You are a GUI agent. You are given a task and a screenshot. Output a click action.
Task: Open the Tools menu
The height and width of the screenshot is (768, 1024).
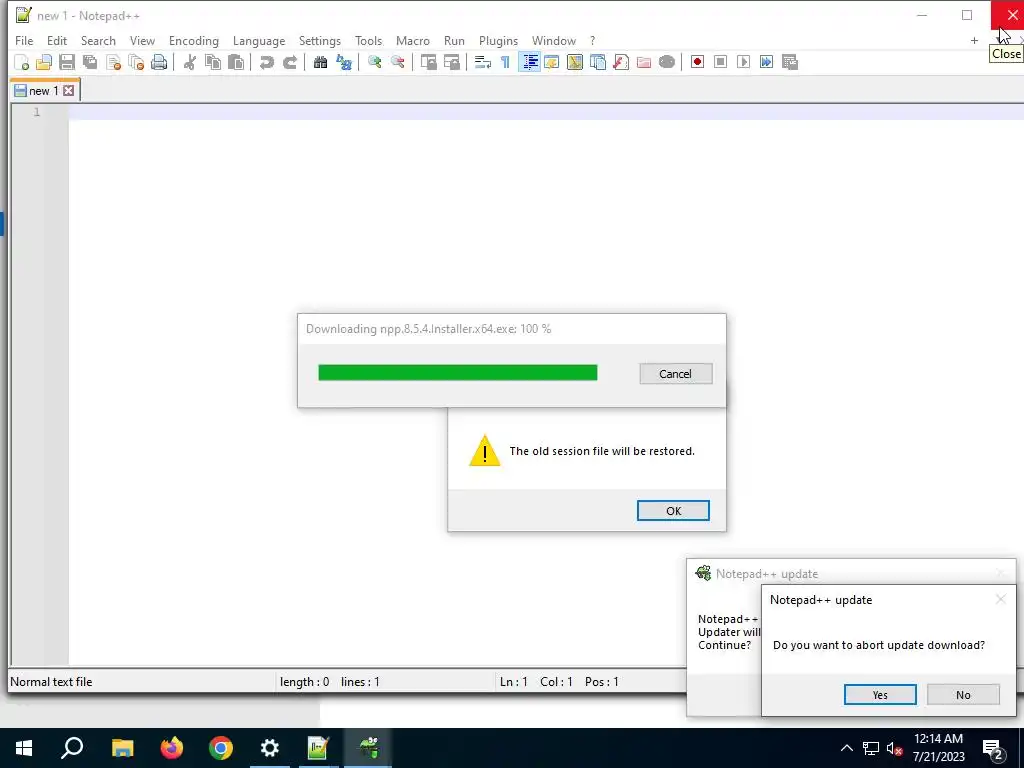point(368,40)
